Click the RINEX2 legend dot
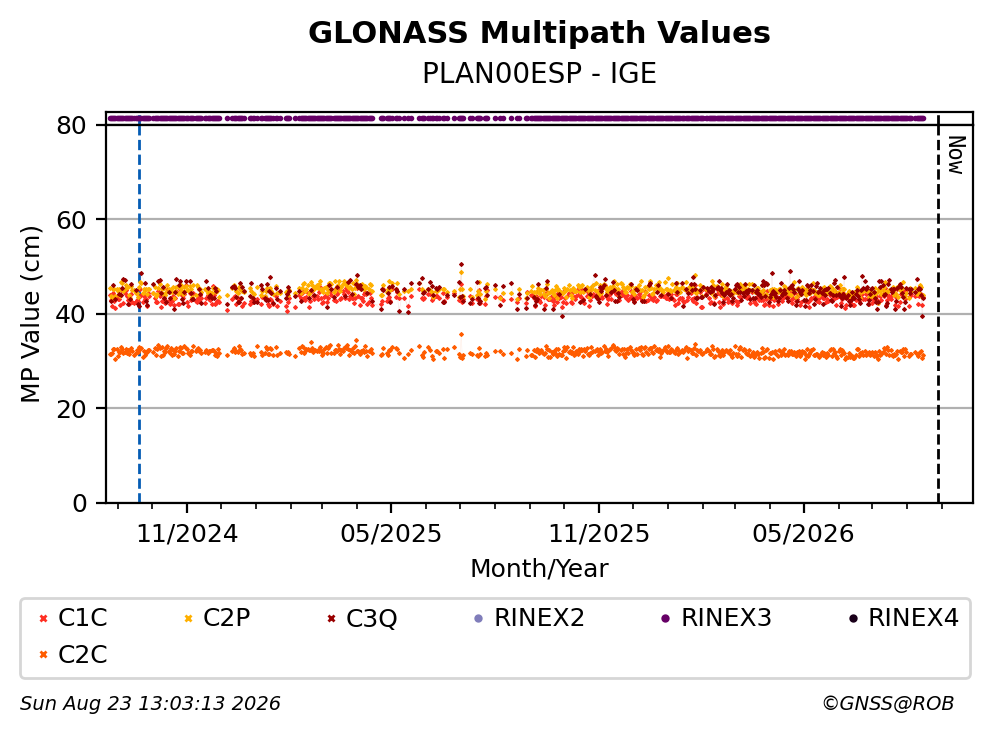The height and width of the screenshot is (734, 993). 479,619
